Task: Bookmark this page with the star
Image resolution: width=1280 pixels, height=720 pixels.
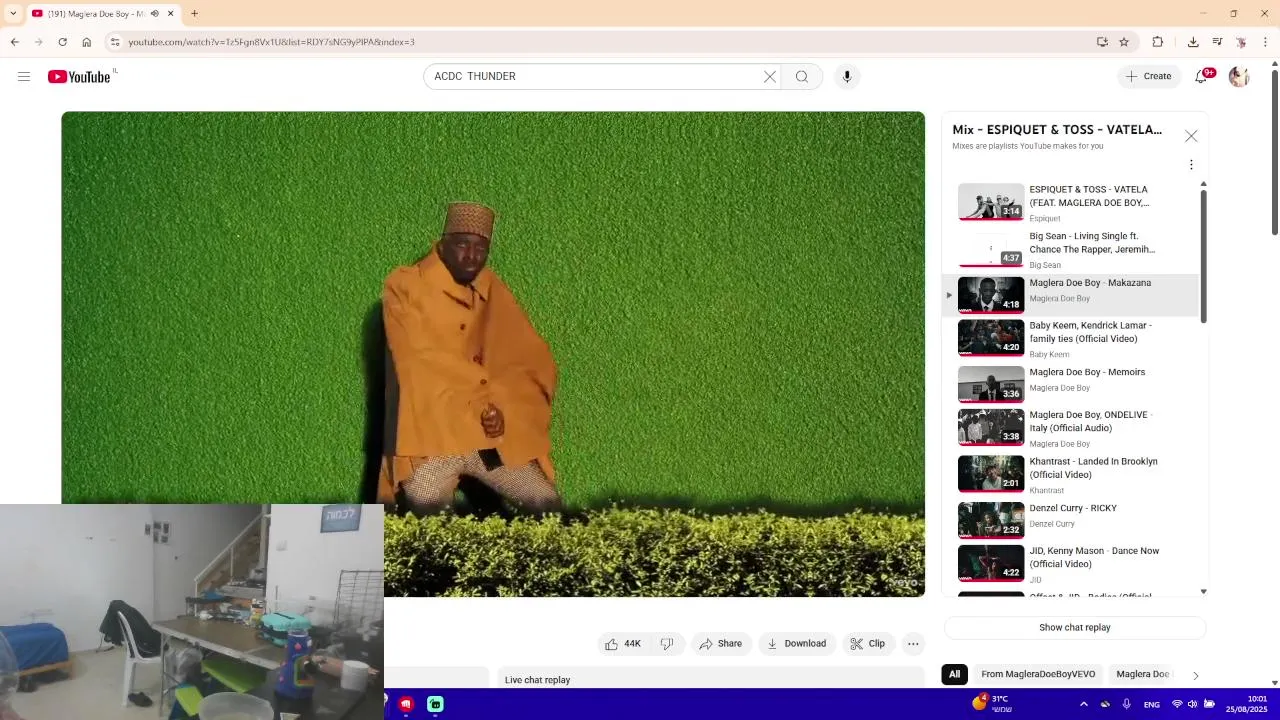Action: [1124, 42]
